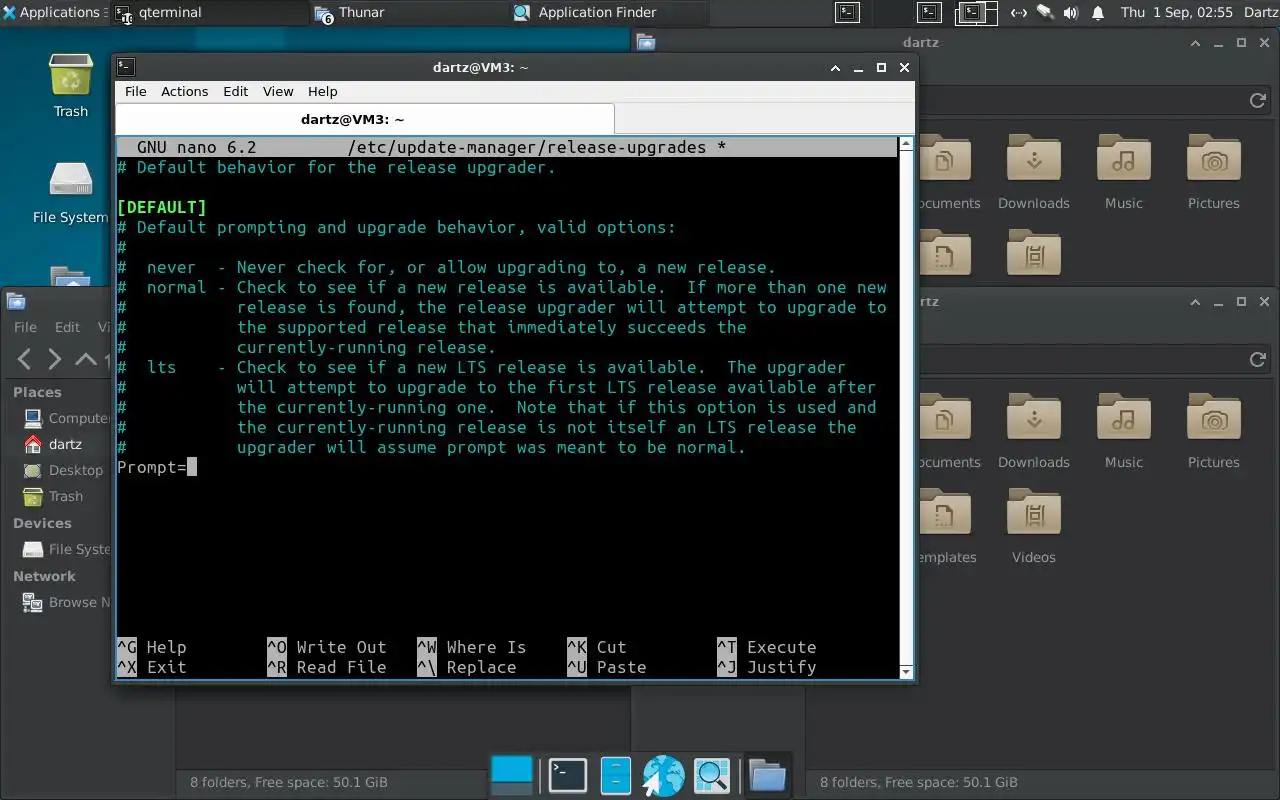Launch web browser globe icon in dock
Screen dimensions: 1280x800
click(663, 775)
